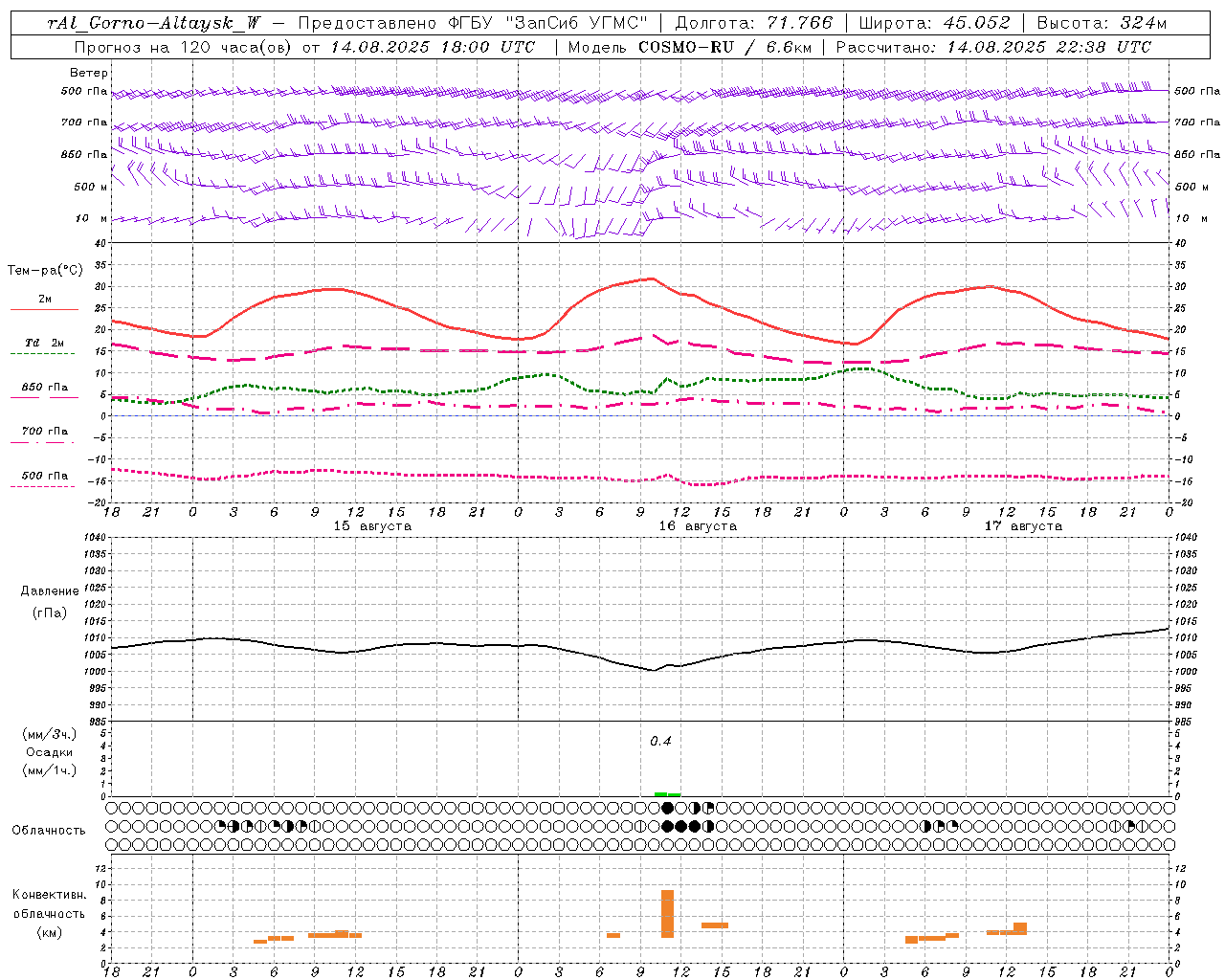Click the Конвективн. label
The image size is (1225, 980).
point(49,895)
